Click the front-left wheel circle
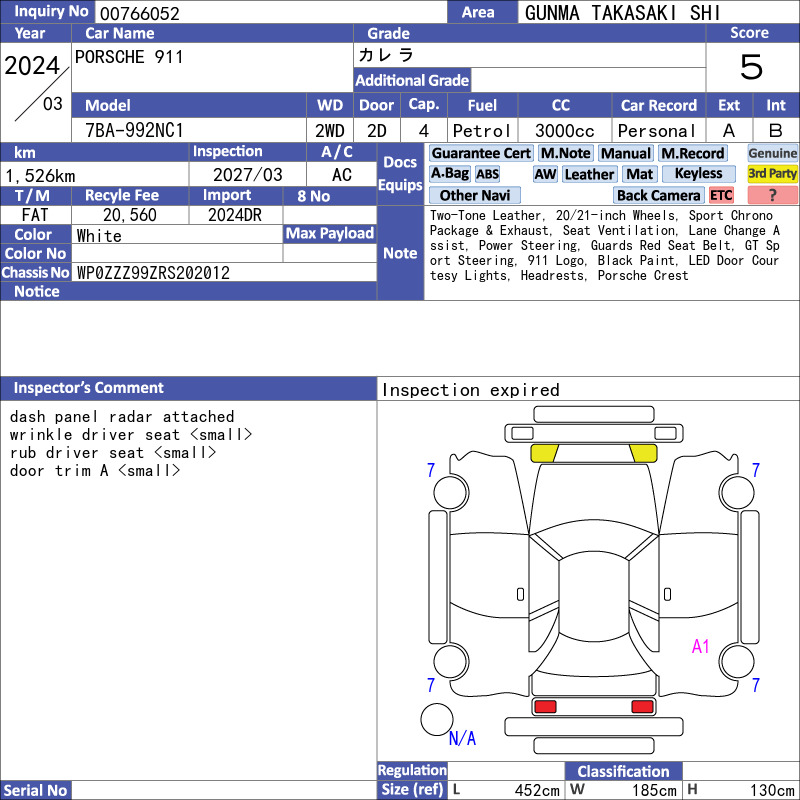800x800 pixels. pyautogui.click(x=451, y=492)
